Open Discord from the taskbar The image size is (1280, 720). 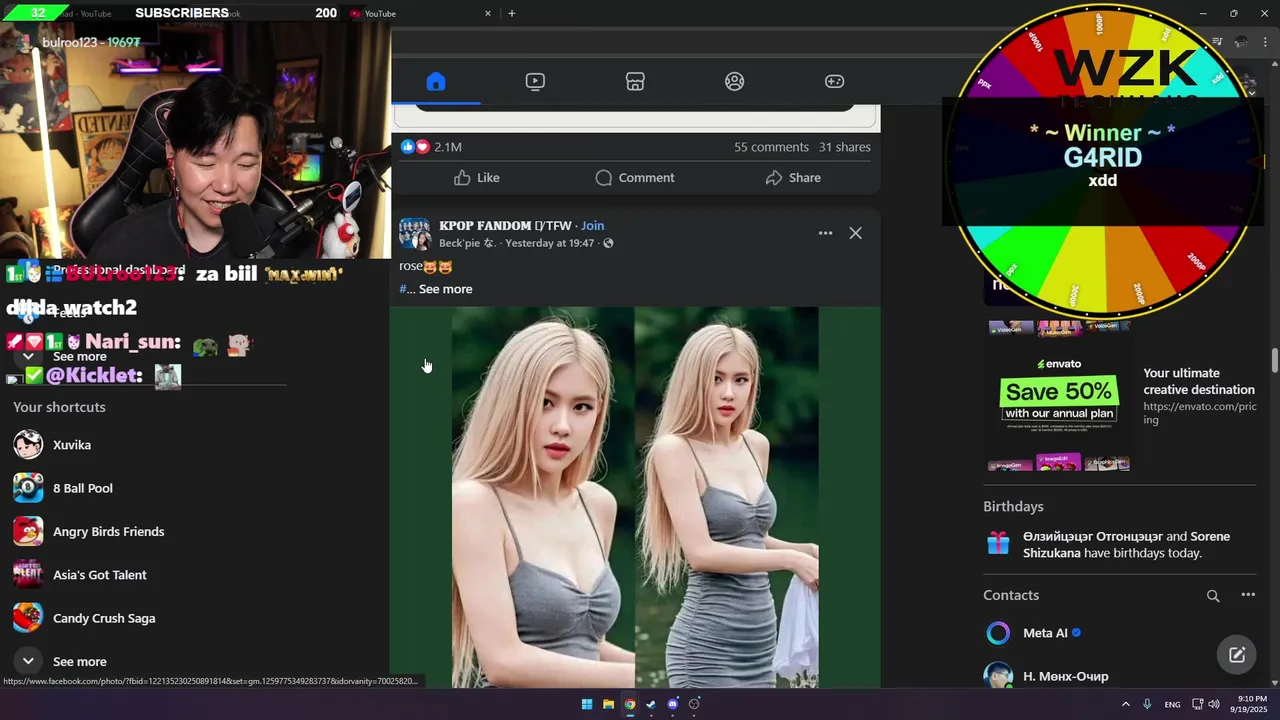pos(673,704)
